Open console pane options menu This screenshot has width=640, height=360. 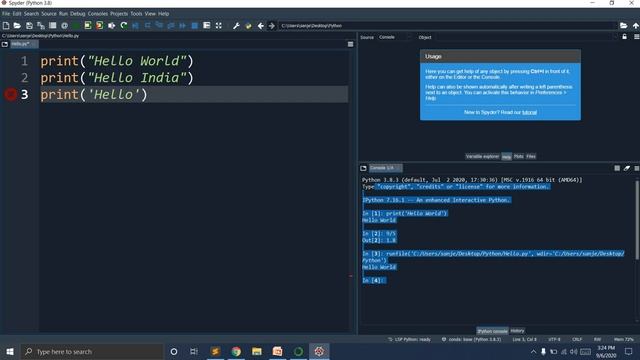pyautogui.click(x=637, y=168)
